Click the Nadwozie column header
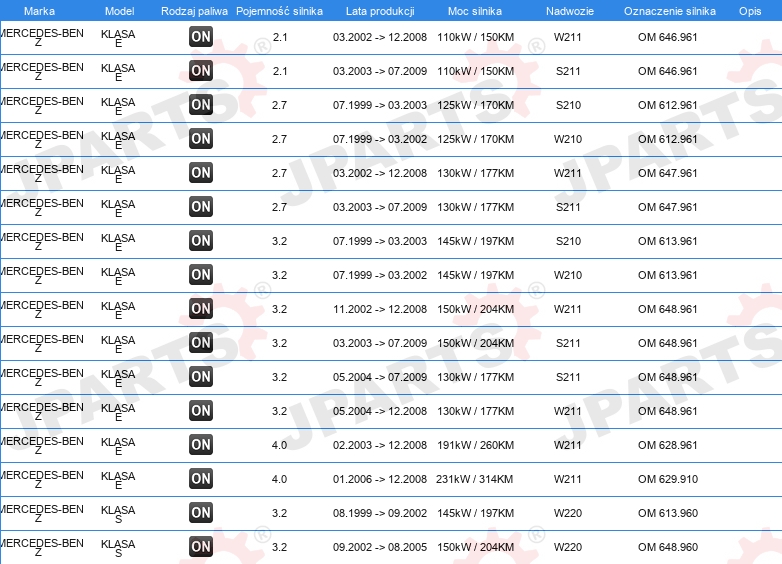 570,11
